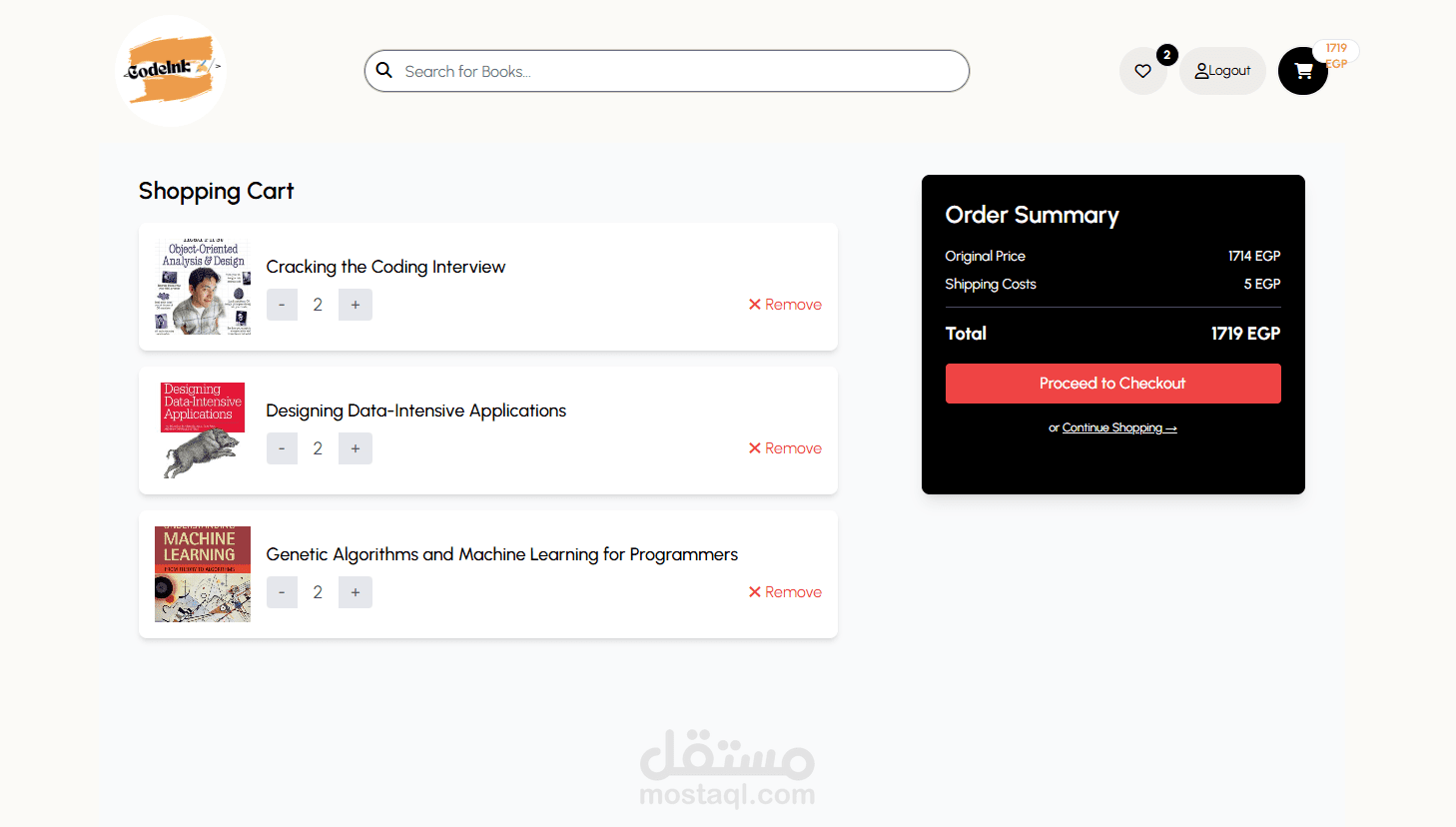This screenshot has height=827, width=1456.
Task: Follow the Continue Shopping link
Action: coord(1119,427)
